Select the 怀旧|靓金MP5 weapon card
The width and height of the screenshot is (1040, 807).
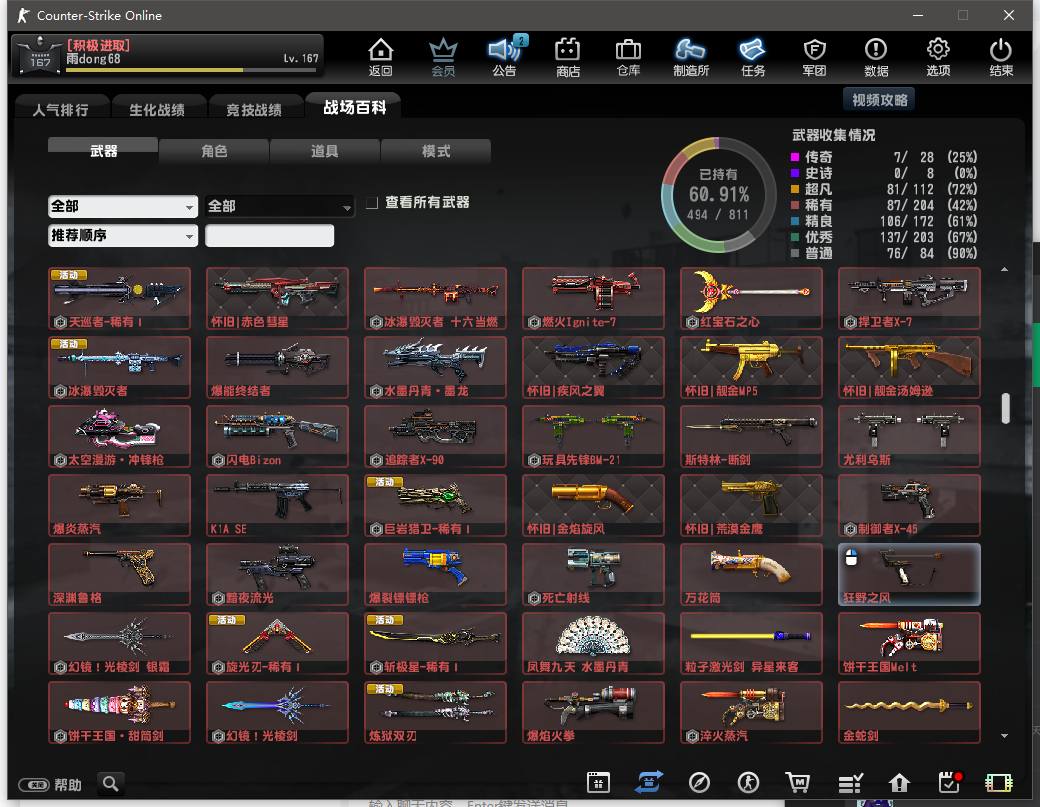(x=751, y=367)
